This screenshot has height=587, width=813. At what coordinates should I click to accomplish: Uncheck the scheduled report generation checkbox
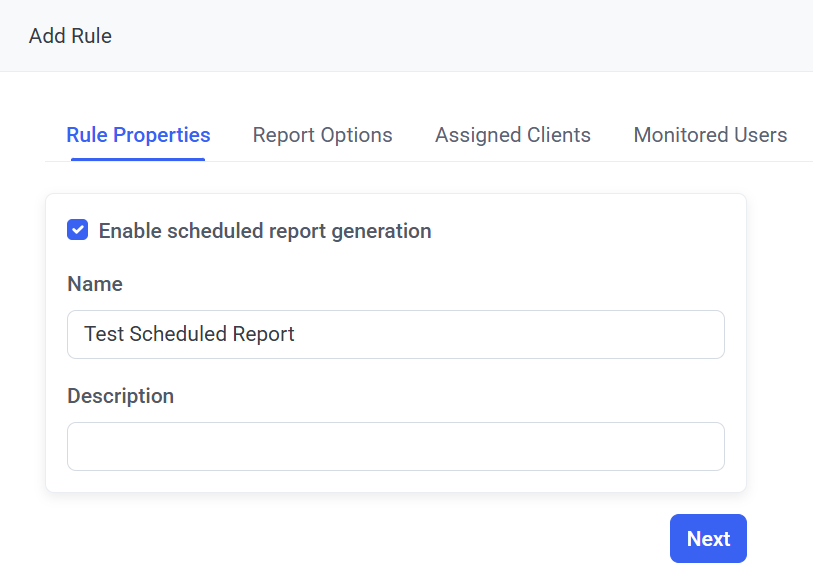point(77,230)
